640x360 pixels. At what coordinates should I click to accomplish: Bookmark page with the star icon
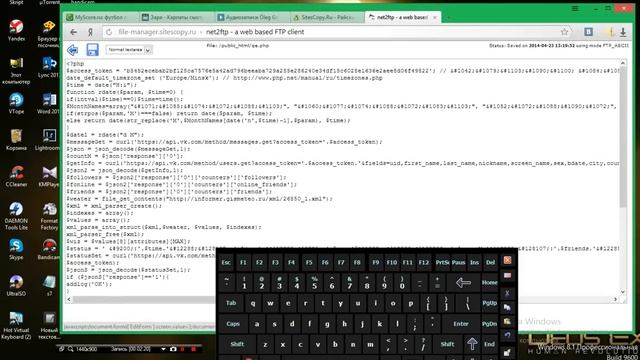pyautogui.click(x=564, y=32)
